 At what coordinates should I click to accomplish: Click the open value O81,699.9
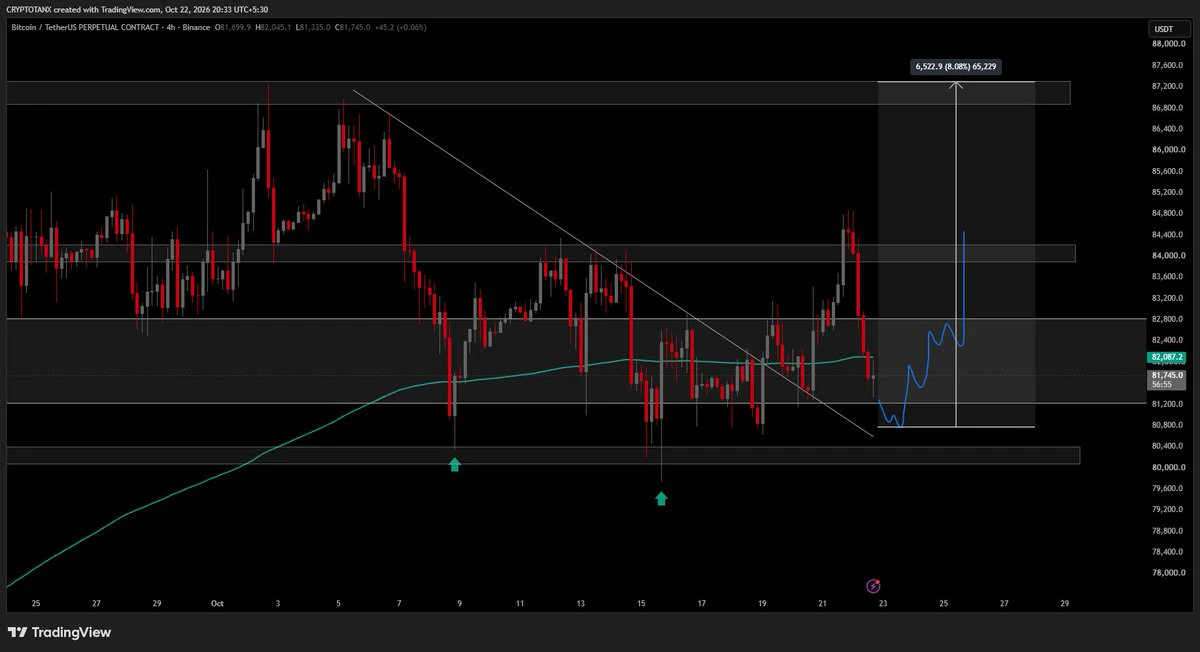(235, 27)
